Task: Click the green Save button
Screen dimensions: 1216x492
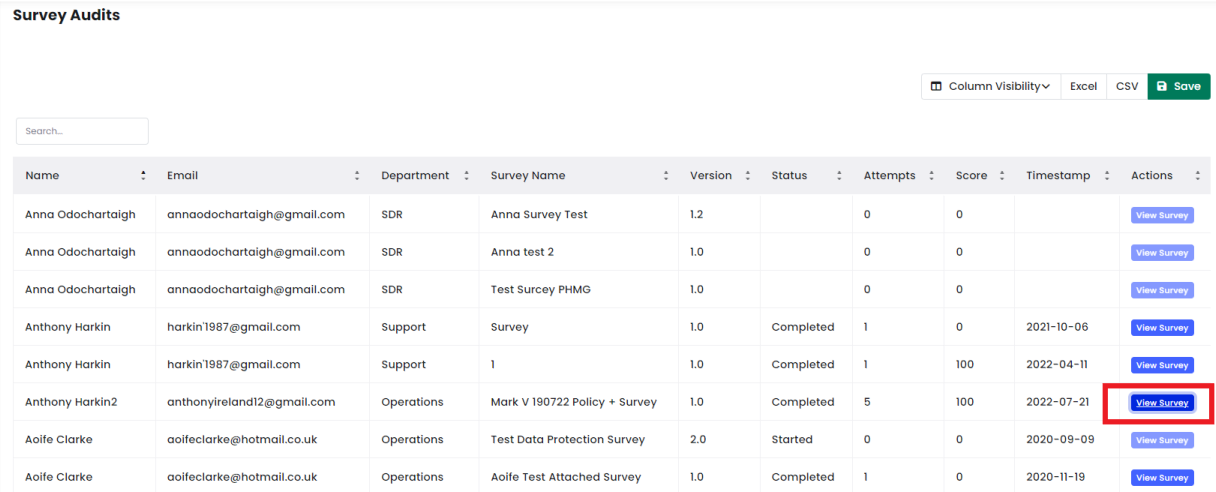Action: pyautogui.click(x=1179, y=87)
